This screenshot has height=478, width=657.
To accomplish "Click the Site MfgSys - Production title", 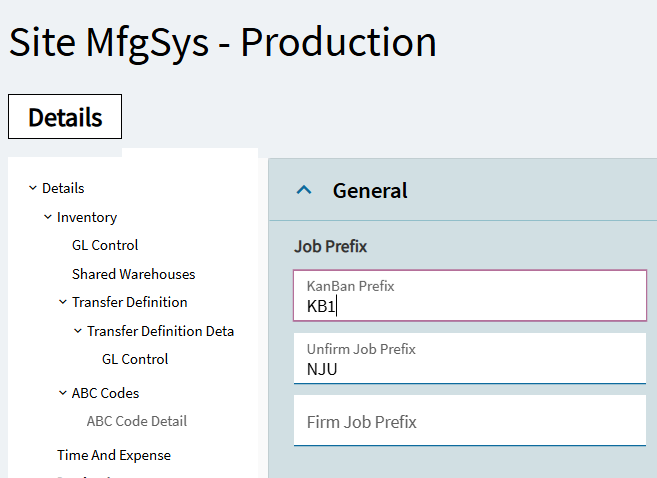I will 223,43.
